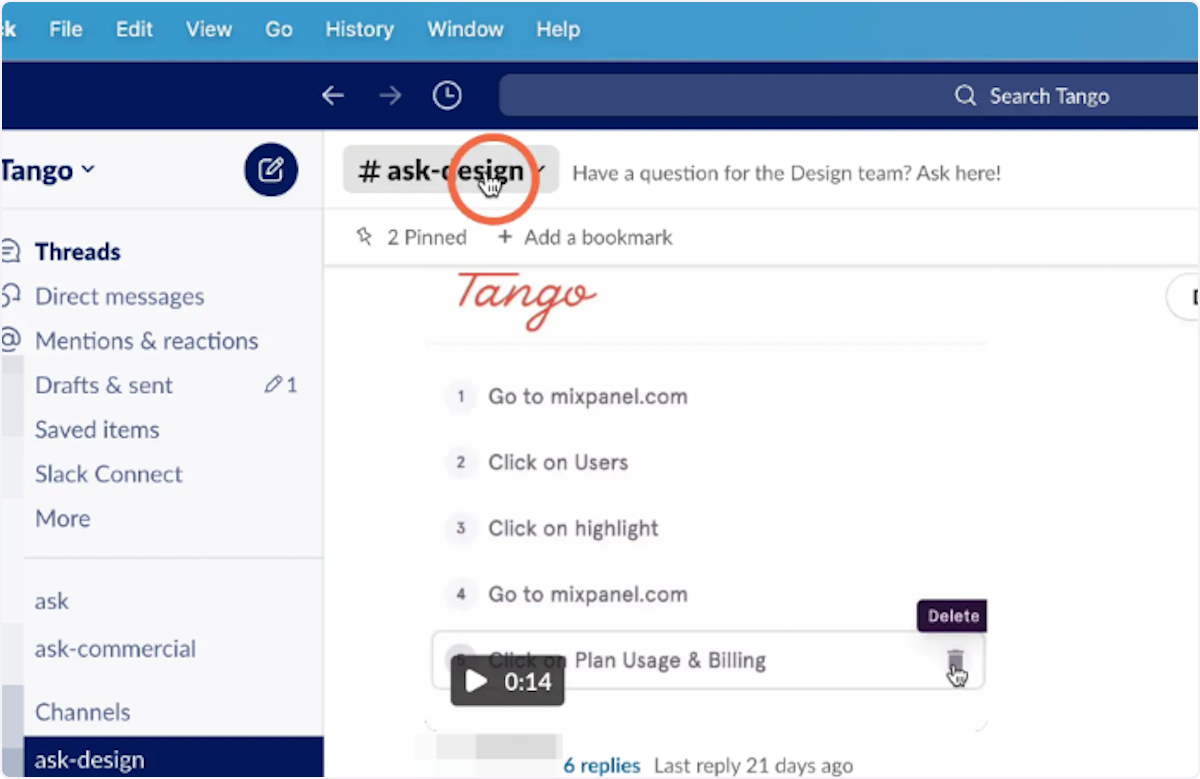Click the 'Click on highlight' step text
Screen dimensions: 1200x779
pos(573,528)
